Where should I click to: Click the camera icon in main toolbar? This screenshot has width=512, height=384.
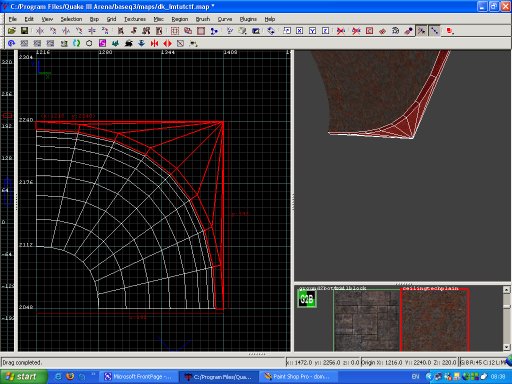[x=256, y=31]
